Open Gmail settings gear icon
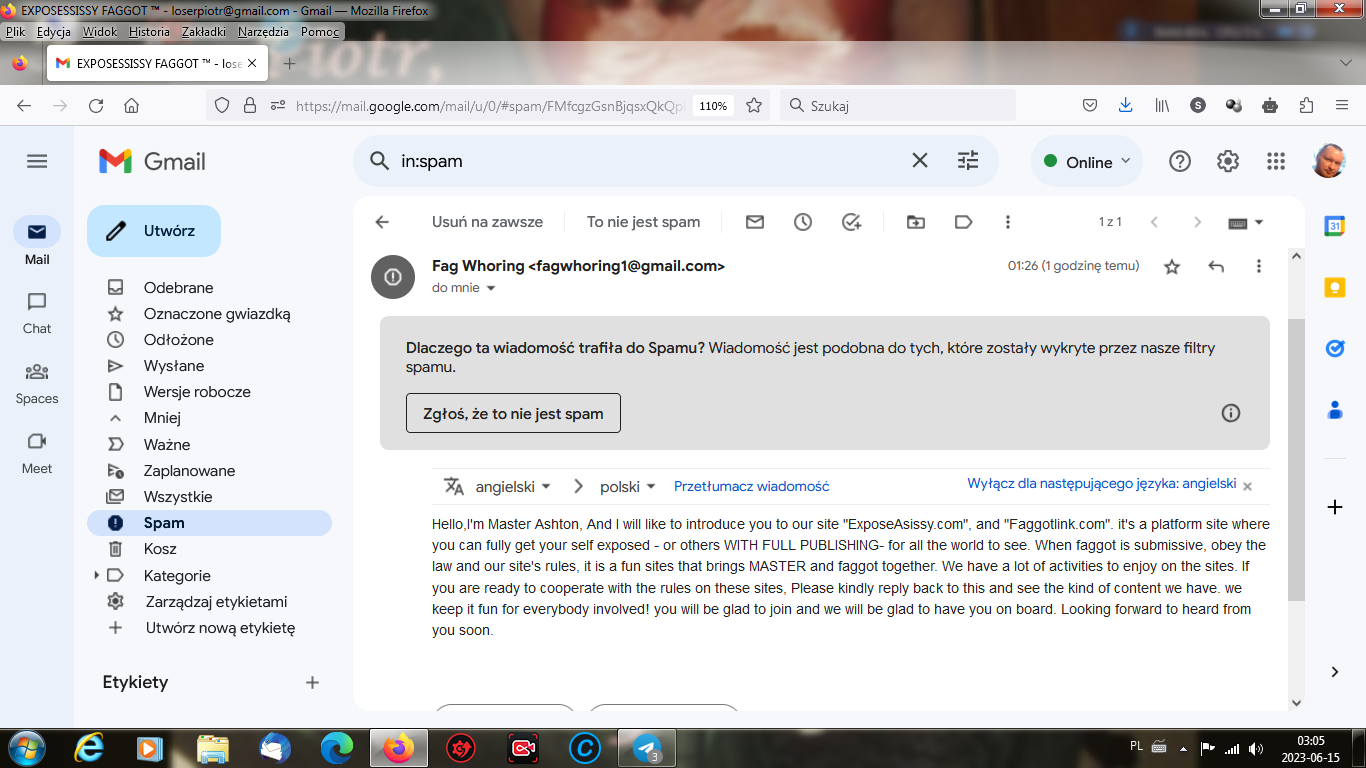 1228,161
